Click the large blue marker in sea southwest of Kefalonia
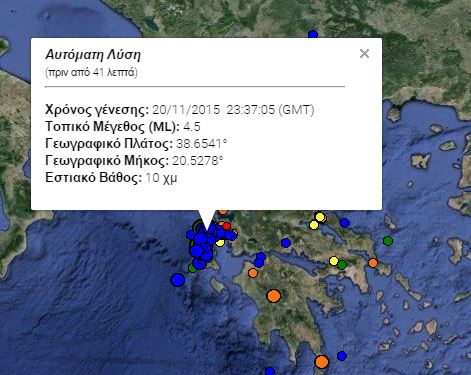Viewport: 471px width, 375px height. [x=178, y=280]
